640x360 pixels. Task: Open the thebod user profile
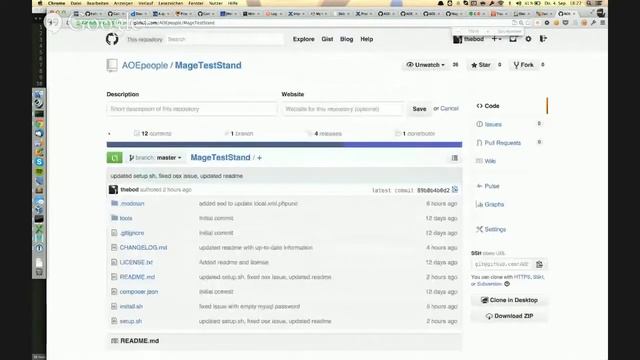point(469,39)
